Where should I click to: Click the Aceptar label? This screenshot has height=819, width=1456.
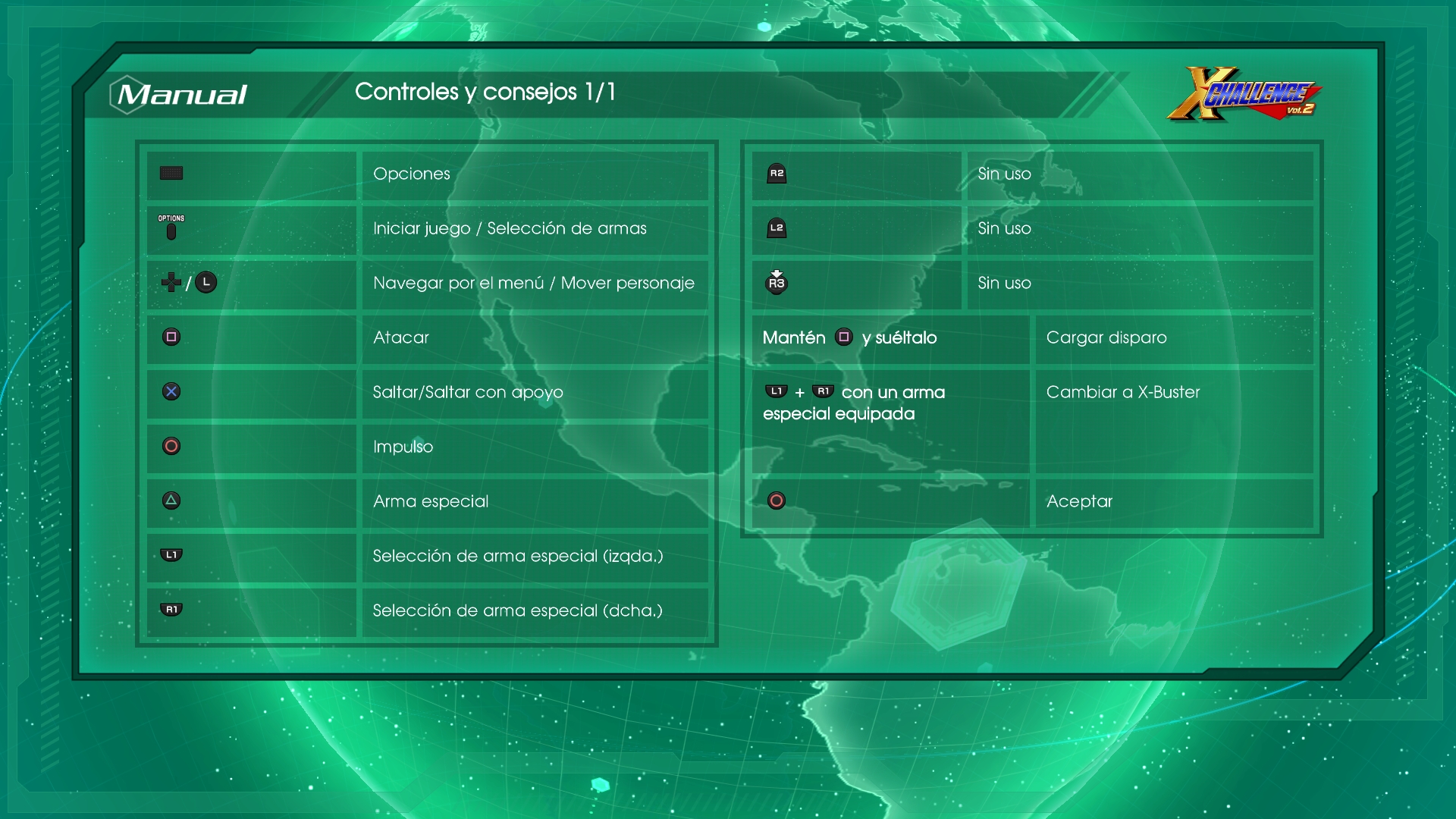coord(1079,501)
